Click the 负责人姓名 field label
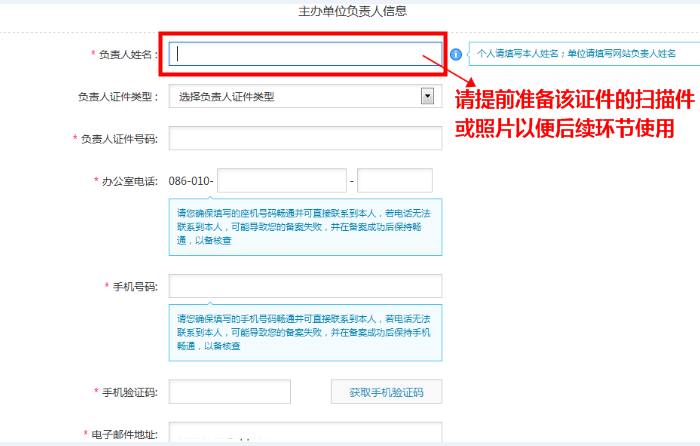Image resolution: width=700 pixels, height=446 pixels. (127, 54)
